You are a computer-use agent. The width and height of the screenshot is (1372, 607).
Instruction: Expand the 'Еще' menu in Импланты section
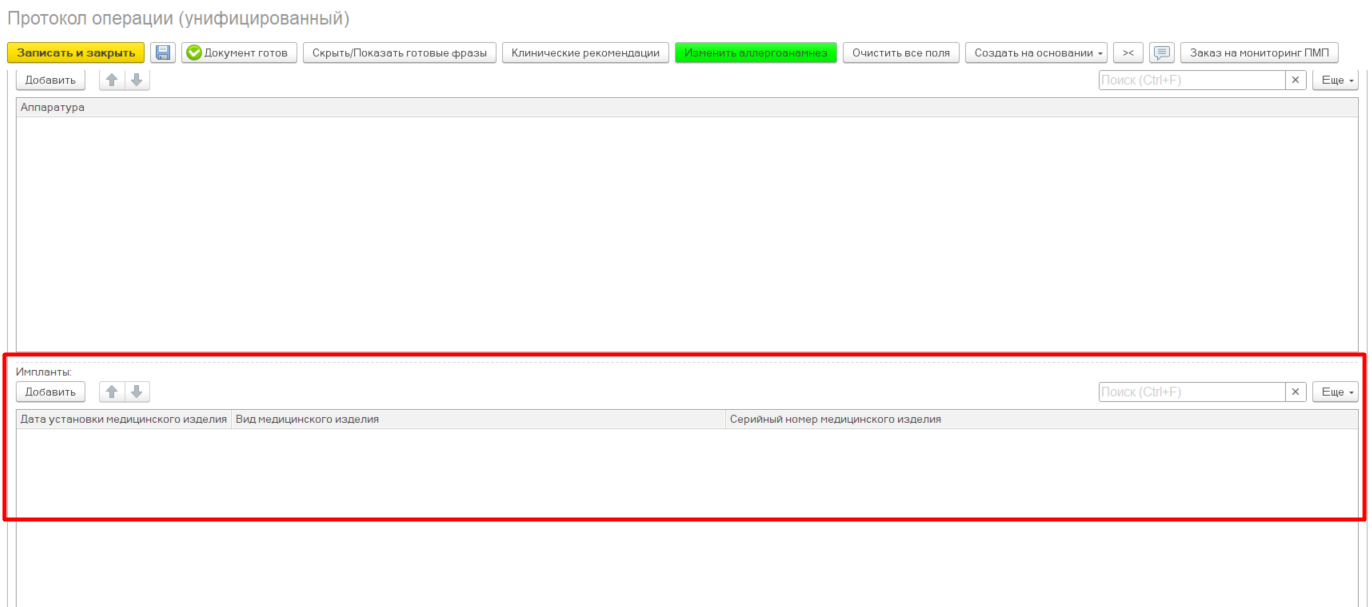1335,392
